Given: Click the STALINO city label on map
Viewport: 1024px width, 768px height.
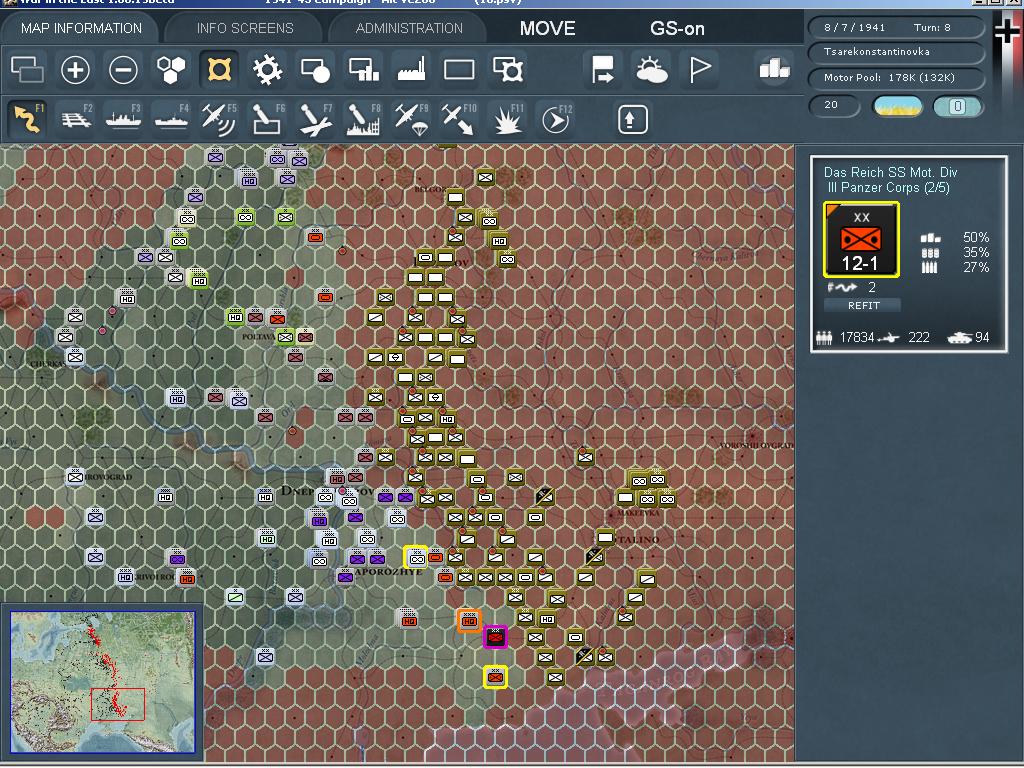Looking at the screenshot, I should coord(637,539).
